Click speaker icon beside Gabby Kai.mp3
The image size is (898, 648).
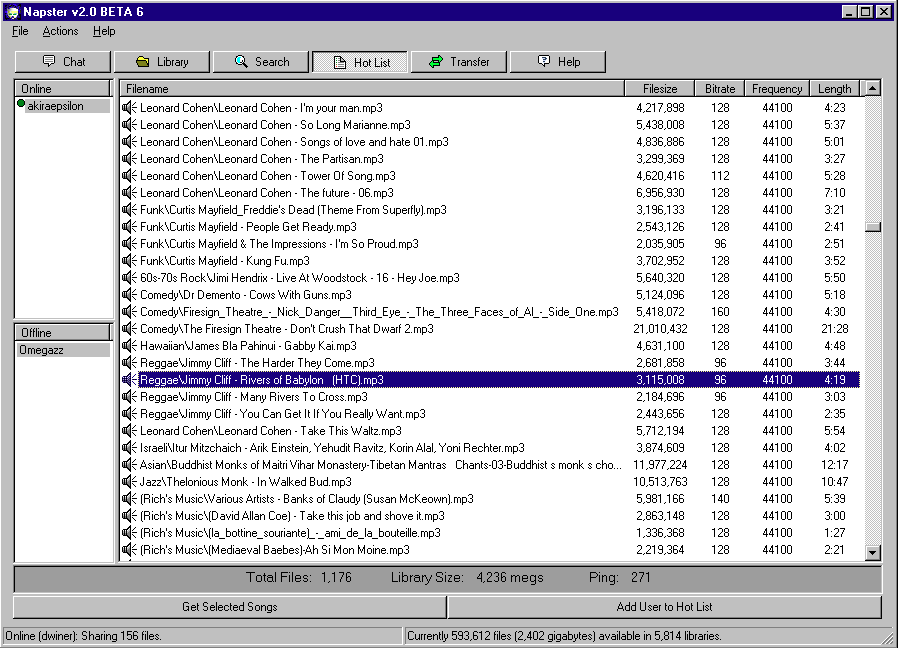[x=129, y=346]
